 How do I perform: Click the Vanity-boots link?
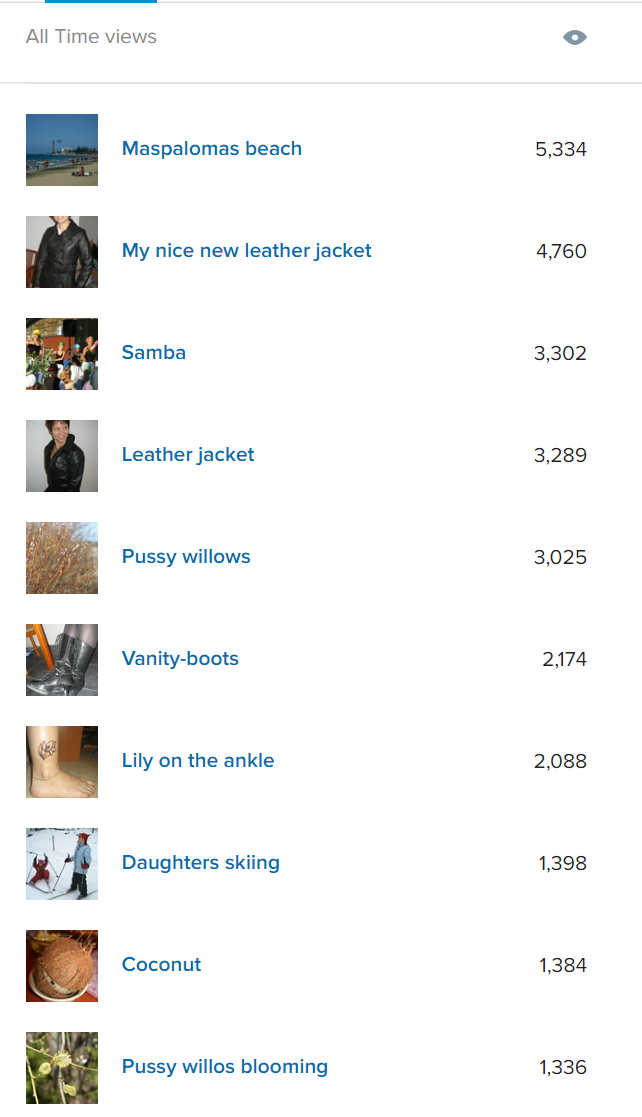click(180, 659)
